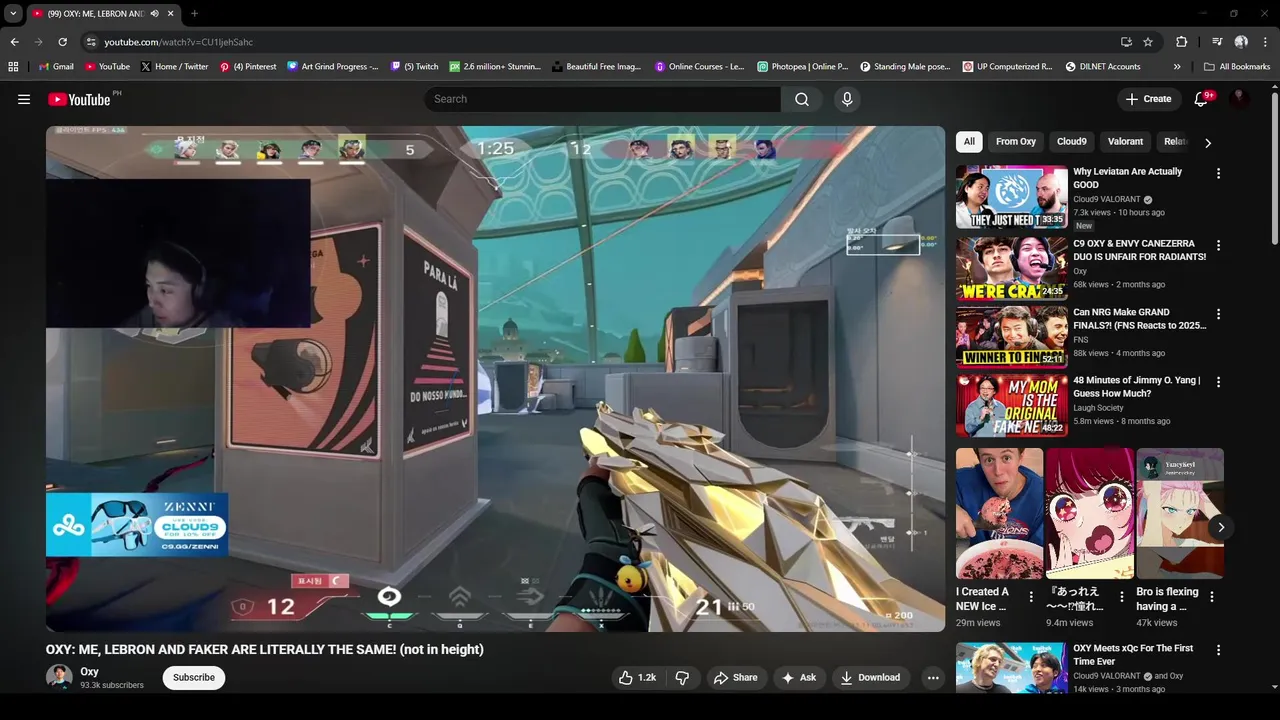Viewport: 1280px width, 720px height.
Task: Open options for OXY Meets xQc video
Action: coord(1218,651)
